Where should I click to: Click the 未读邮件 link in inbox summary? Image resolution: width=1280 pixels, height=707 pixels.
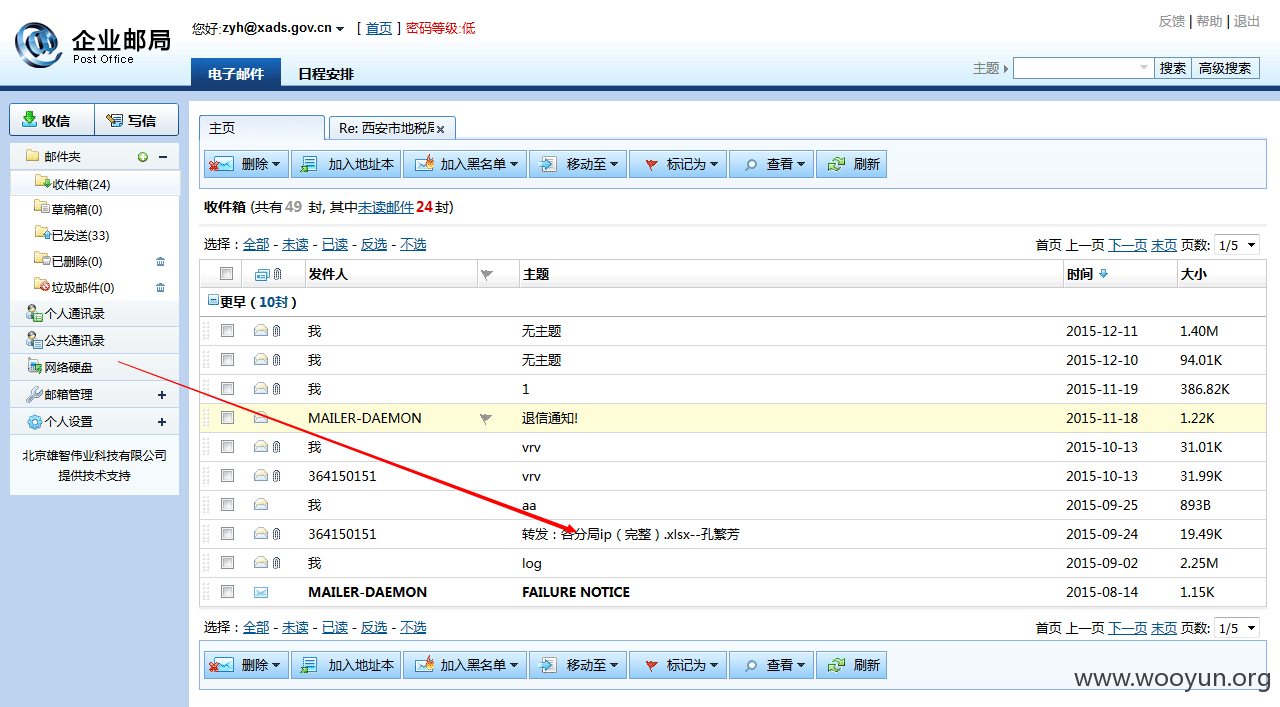coord(386,207)
